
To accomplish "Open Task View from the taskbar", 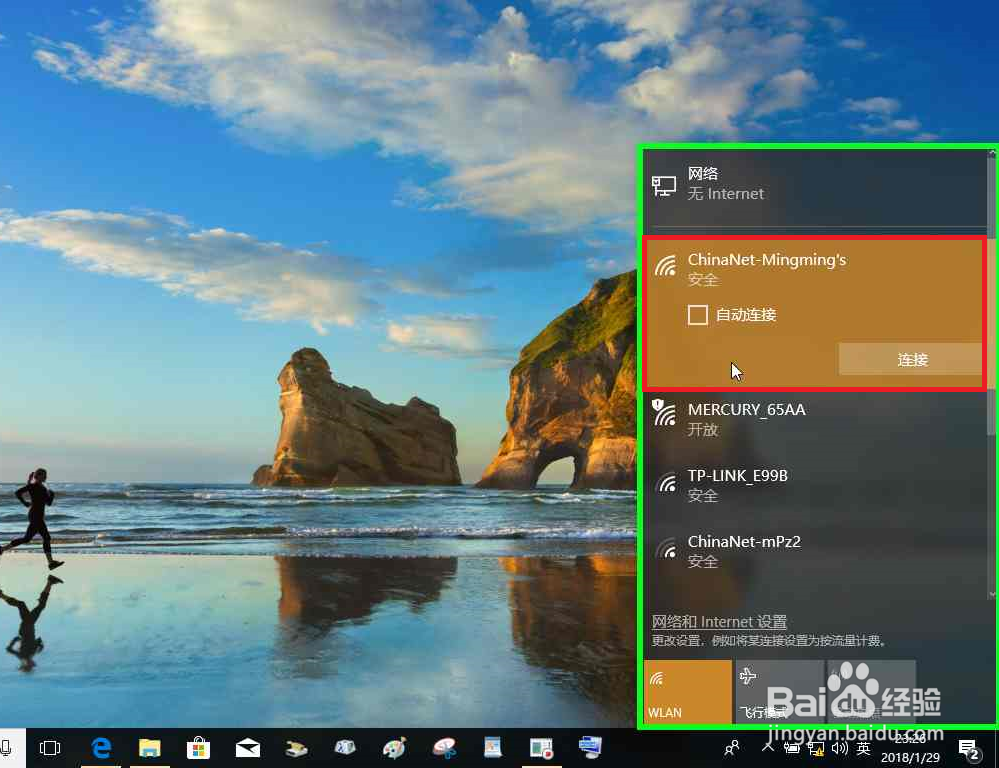I will [50, 748].
